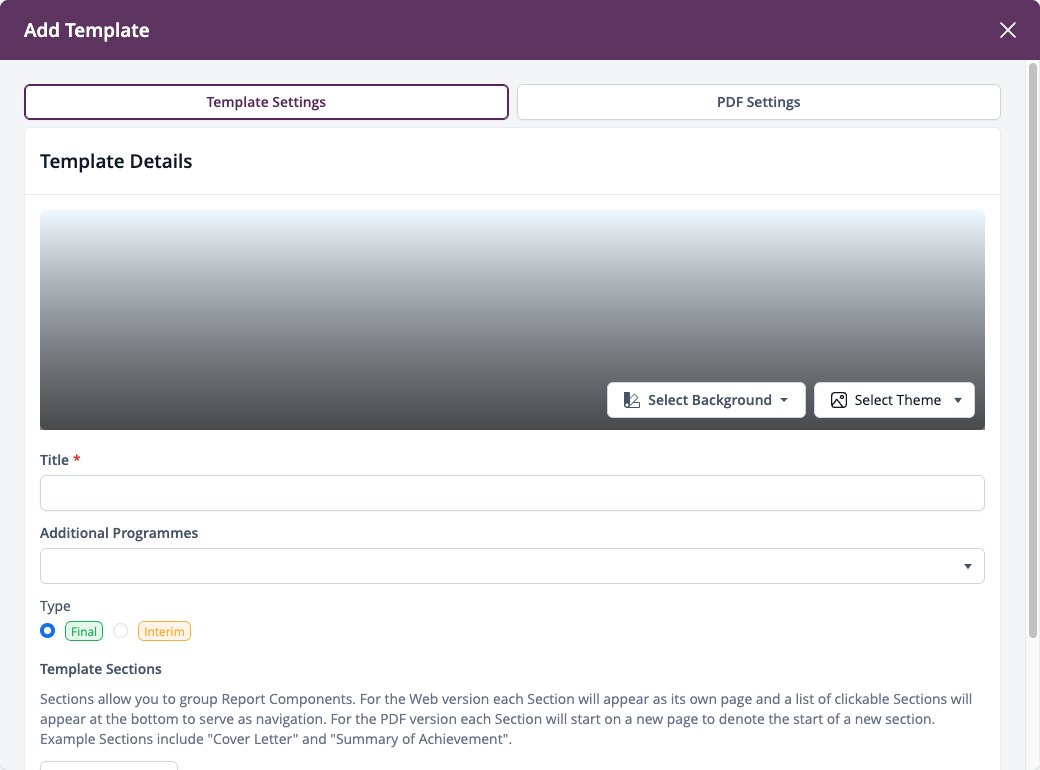This screenshot has height=770, width=1040.
Task: Click the green Final badge label
Action: [84, 631]
